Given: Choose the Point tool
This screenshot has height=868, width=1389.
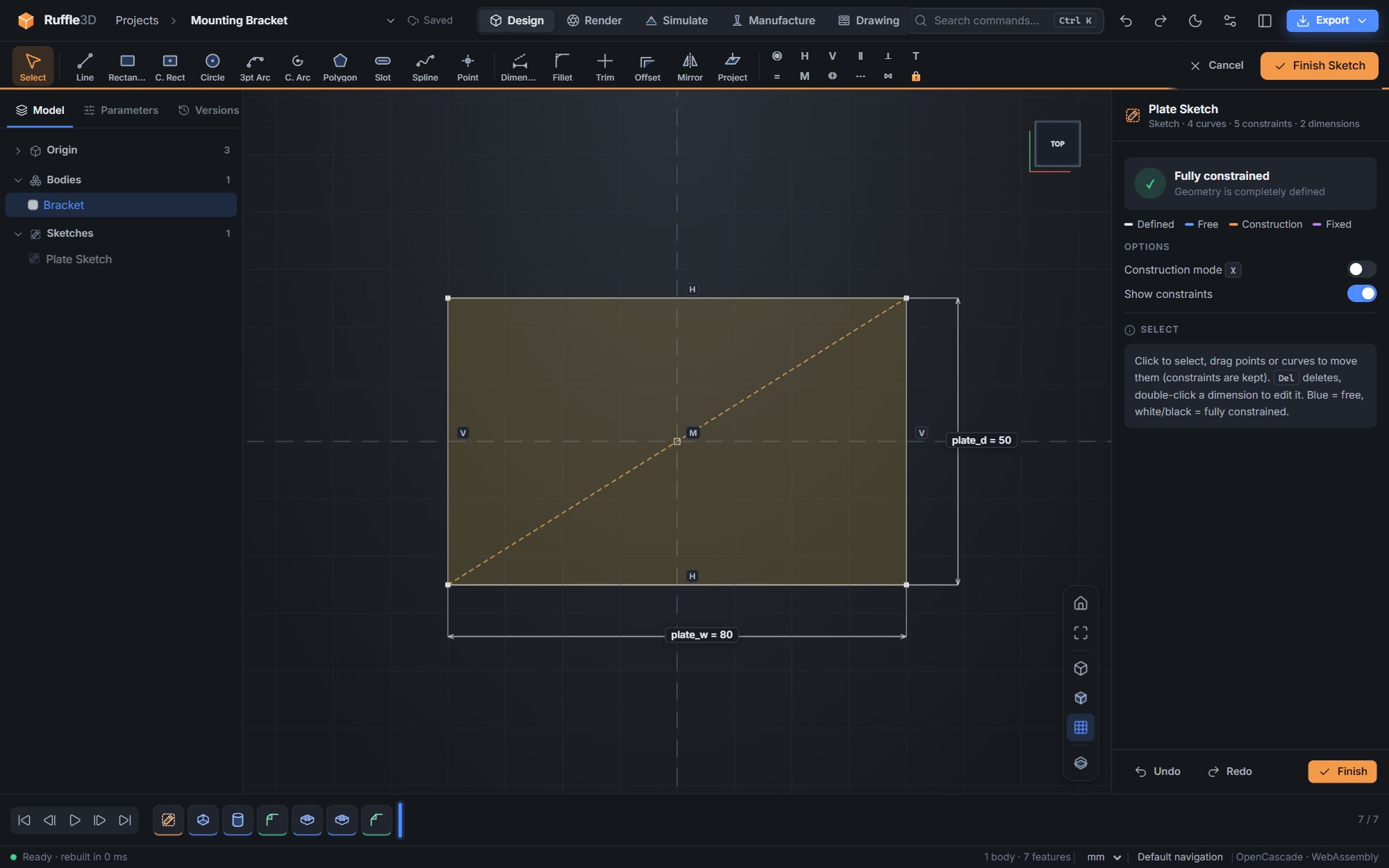Looking at the screenshot, I should coord(467,66).
